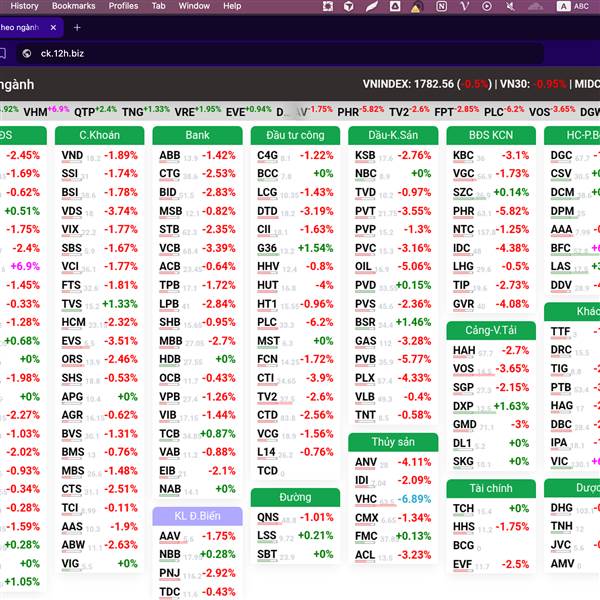
Task: Open the cube icon in the menu bar
Action: [x=348, y=6]
